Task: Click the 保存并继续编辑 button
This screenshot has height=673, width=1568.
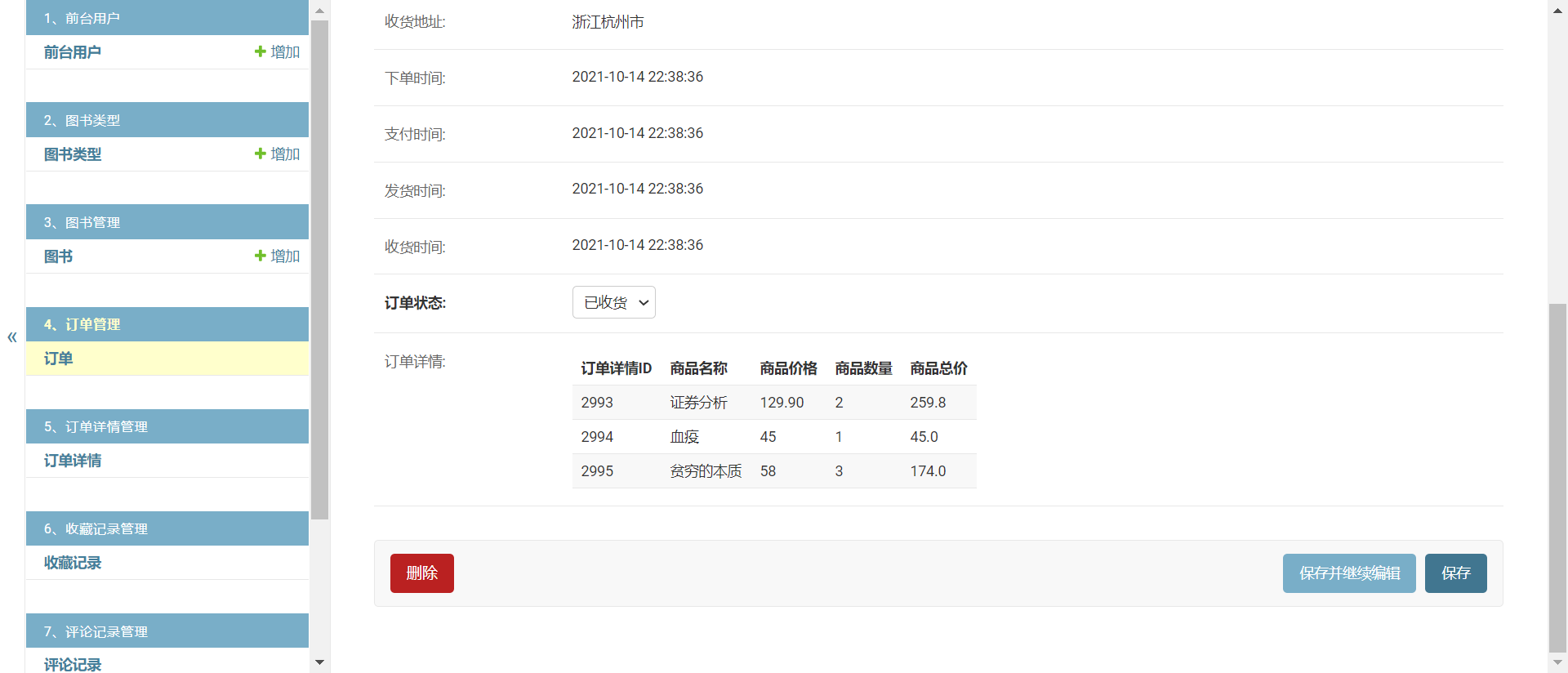Action: (x=1349, y=573)
